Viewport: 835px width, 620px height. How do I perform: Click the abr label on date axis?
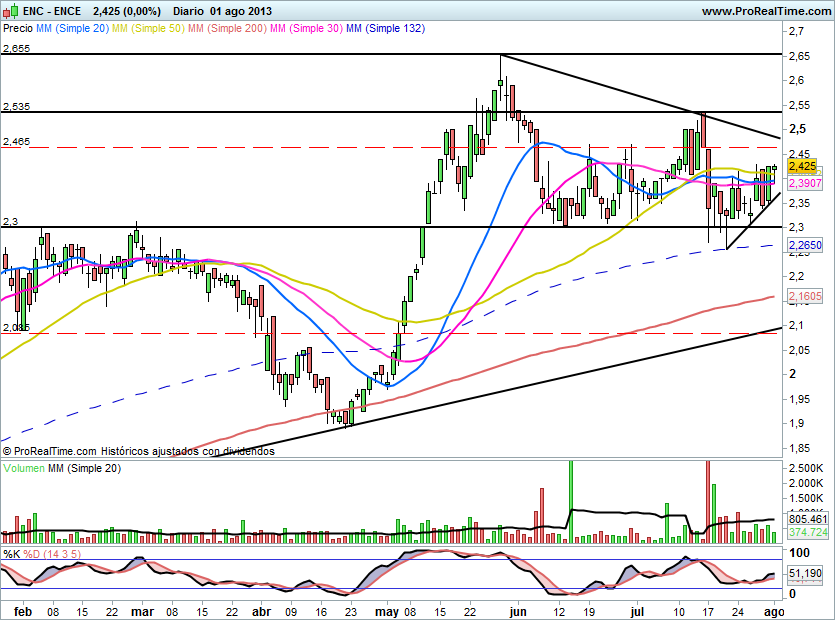261,611
